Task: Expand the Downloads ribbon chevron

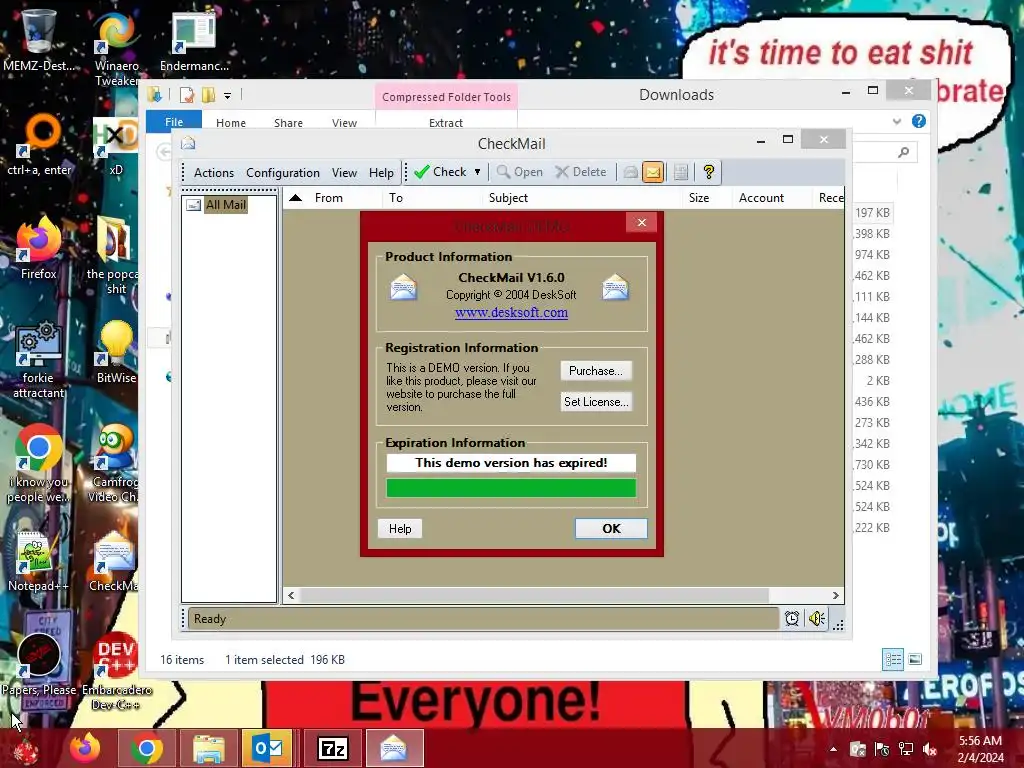Action: [897, 121]
